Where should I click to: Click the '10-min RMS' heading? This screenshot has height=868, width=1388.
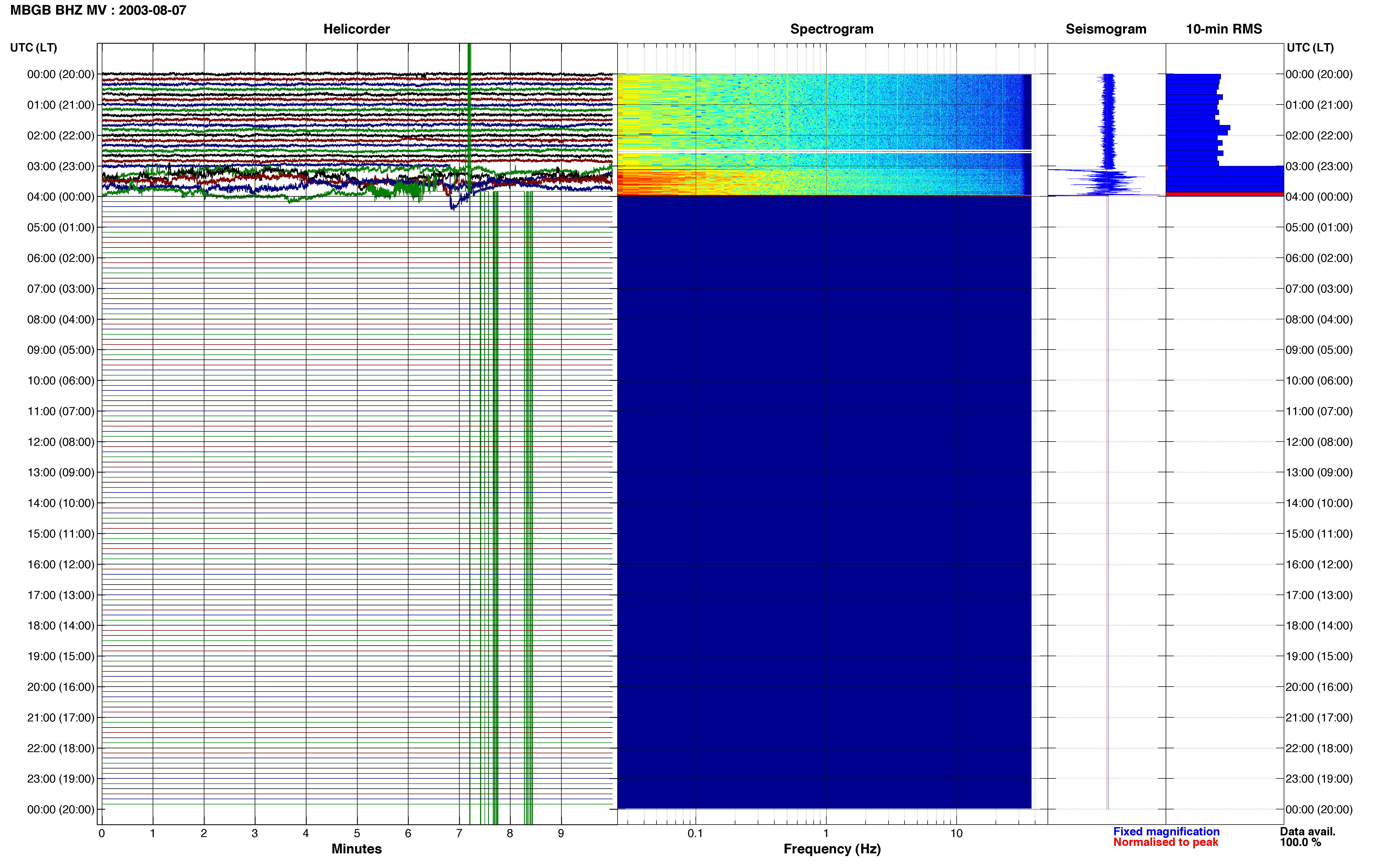tap(1224, 29)
